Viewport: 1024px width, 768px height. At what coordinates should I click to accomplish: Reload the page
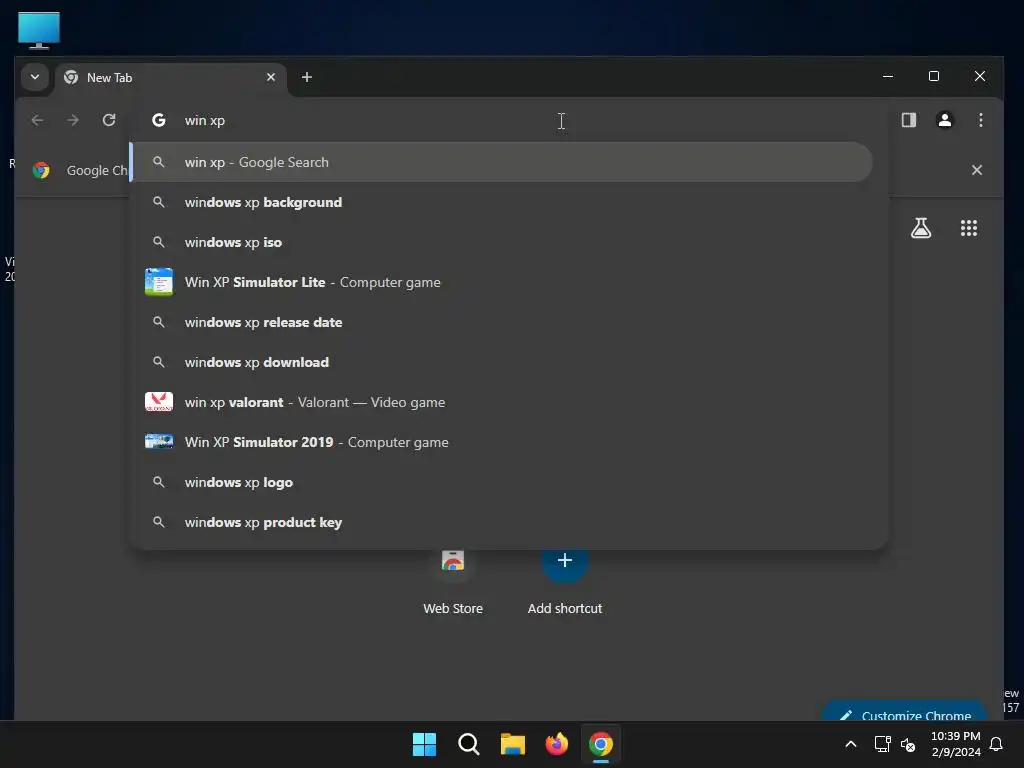coord(109,120)
